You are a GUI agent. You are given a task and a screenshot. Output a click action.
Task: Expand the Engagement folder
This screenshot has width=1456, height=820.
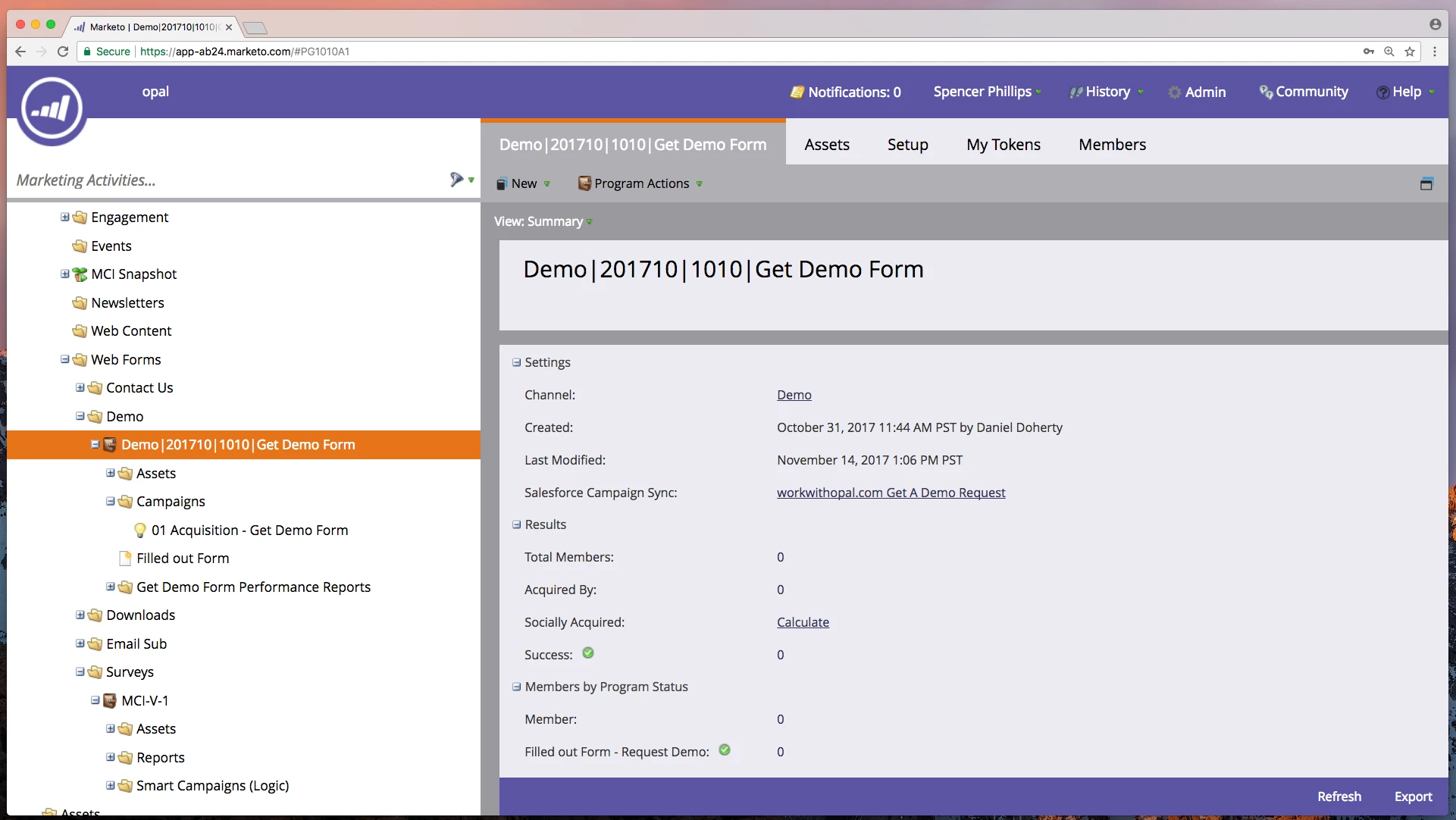pos(65,218)
